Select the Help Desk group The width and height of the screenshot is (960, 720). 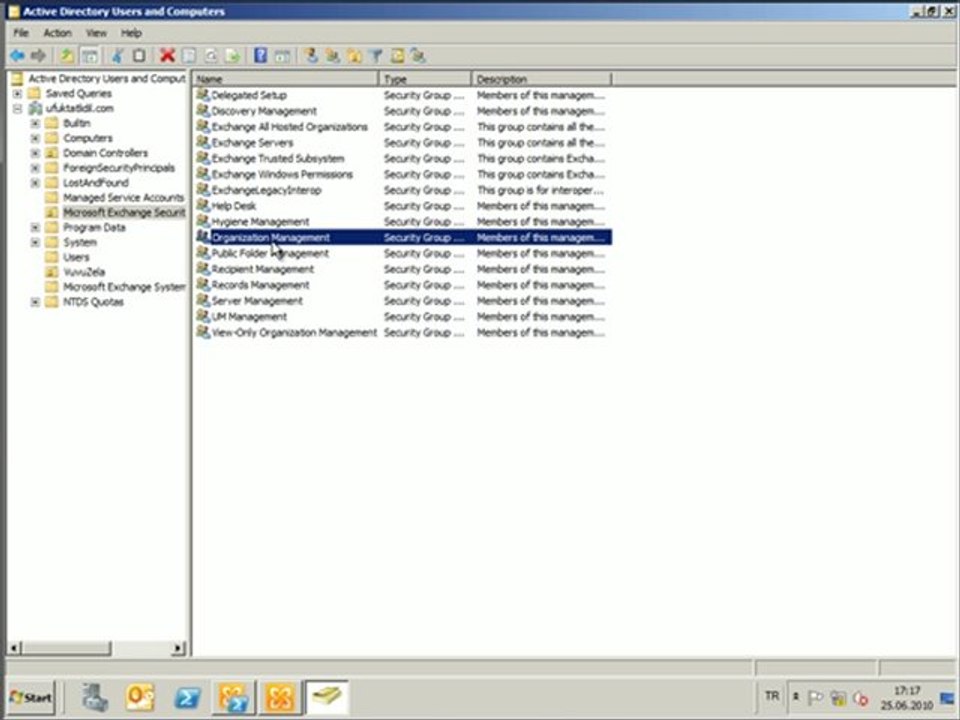click(233, 206)
